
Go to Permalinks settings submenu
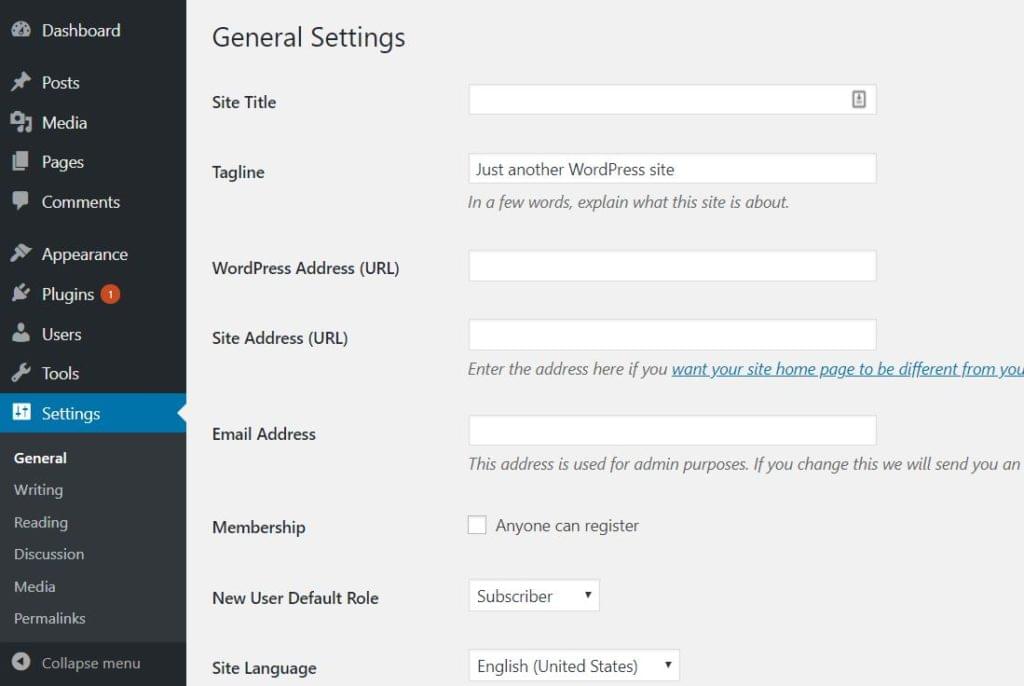click(49, 618)
